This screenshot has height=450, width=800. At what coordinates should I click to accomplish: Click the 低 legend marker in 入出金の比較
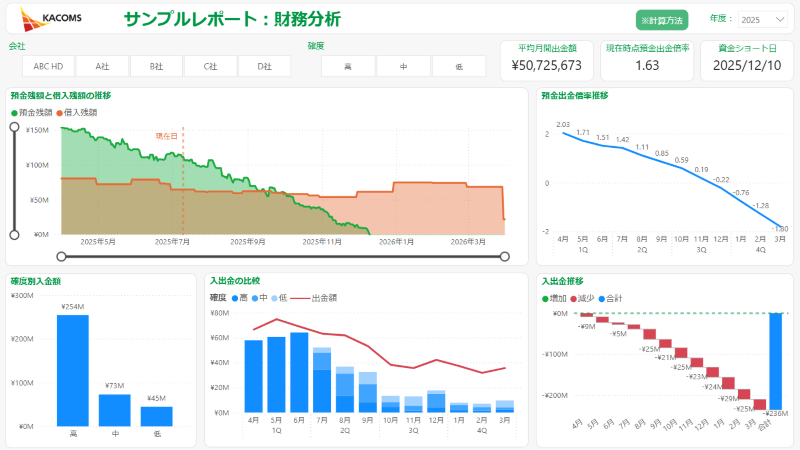coord(274,298)
